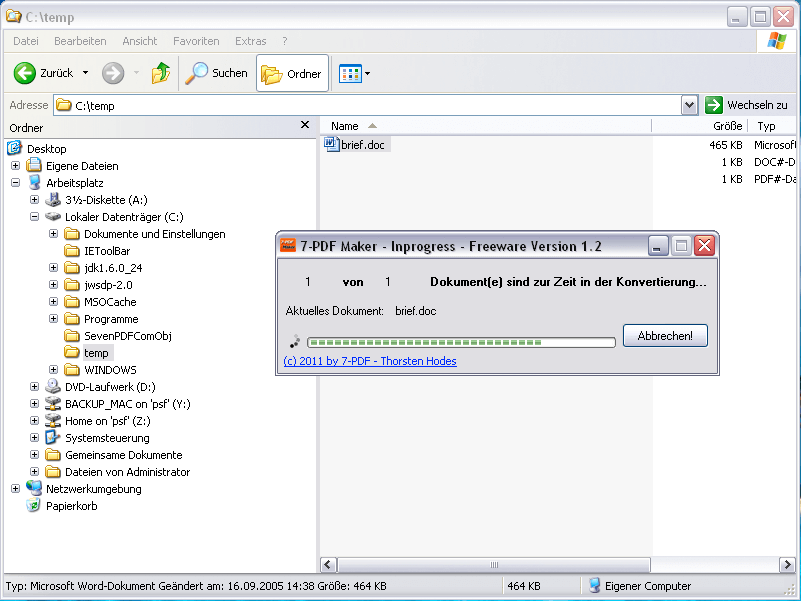
Task: Expand the jwsdp-2.0 folder
Action: tap(53, 285)
